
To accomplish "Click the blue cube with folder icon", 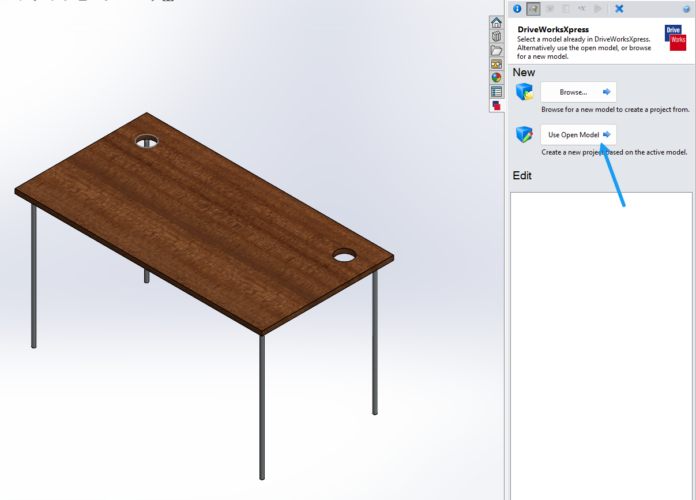I will pyautogui.click(x=524, y=91).
